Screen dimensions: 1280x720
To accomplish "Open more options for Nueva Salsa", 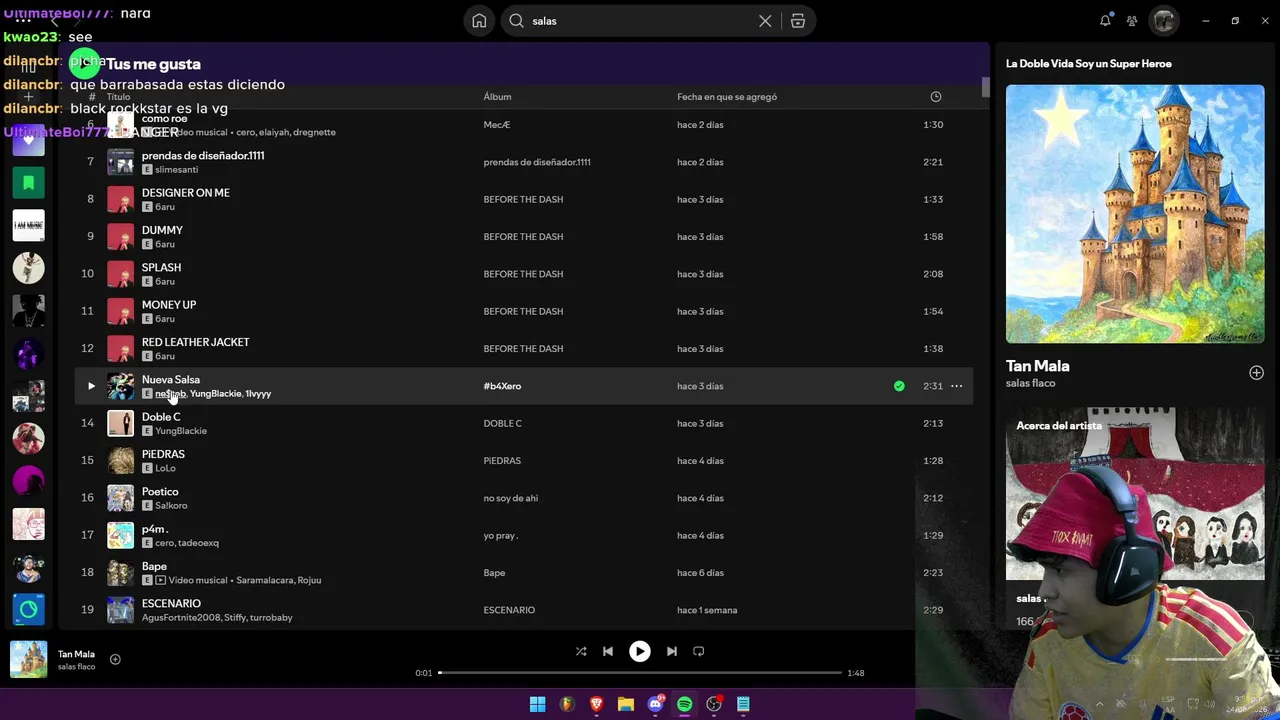I will 957,386.
